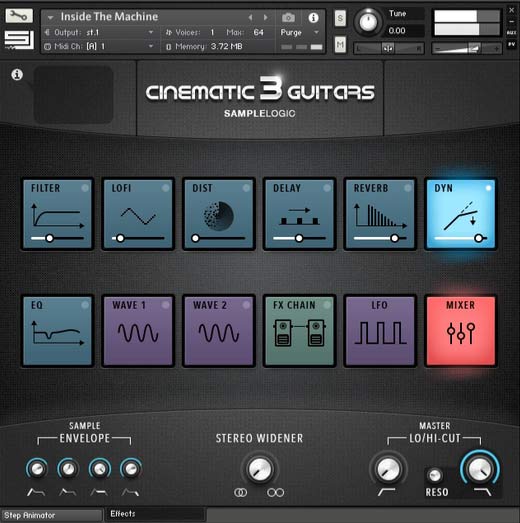Toggle the Solo S button
Screen dimensions: 520x523
pos(340,18)
